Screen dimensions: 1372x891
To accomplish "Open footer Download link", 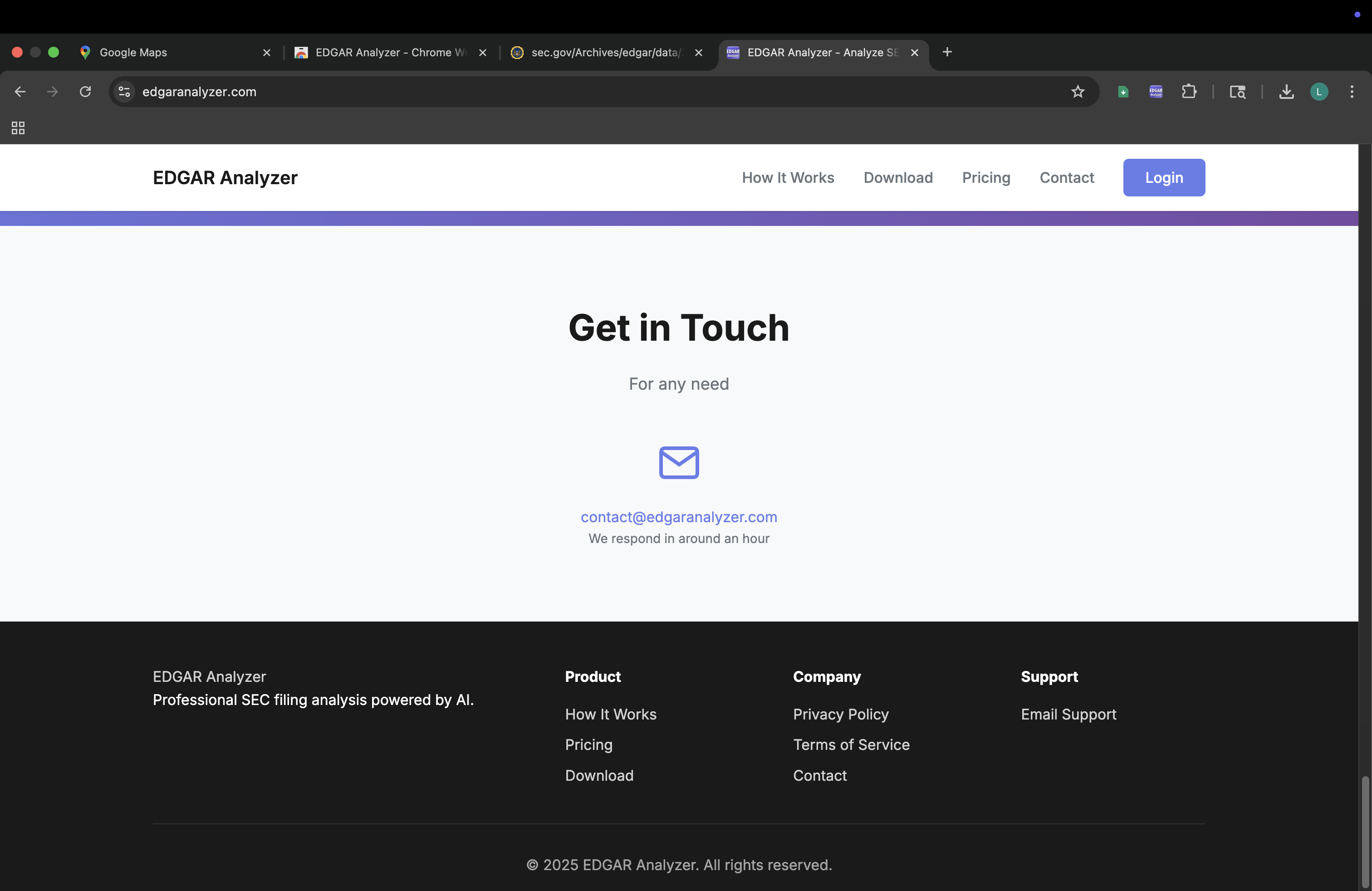I will [599, 775].
